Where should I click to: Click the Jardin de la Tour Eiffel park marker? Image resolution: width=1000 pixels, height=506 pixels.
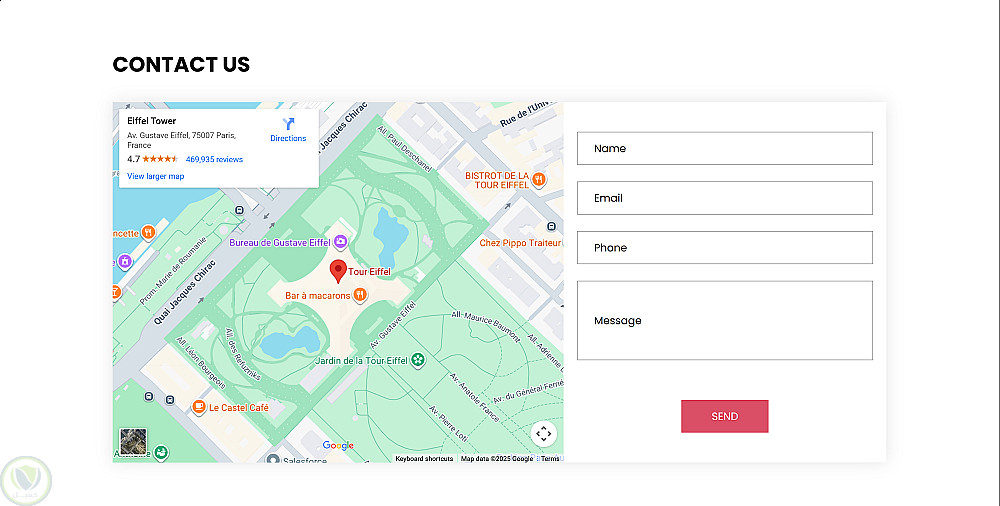418,361
